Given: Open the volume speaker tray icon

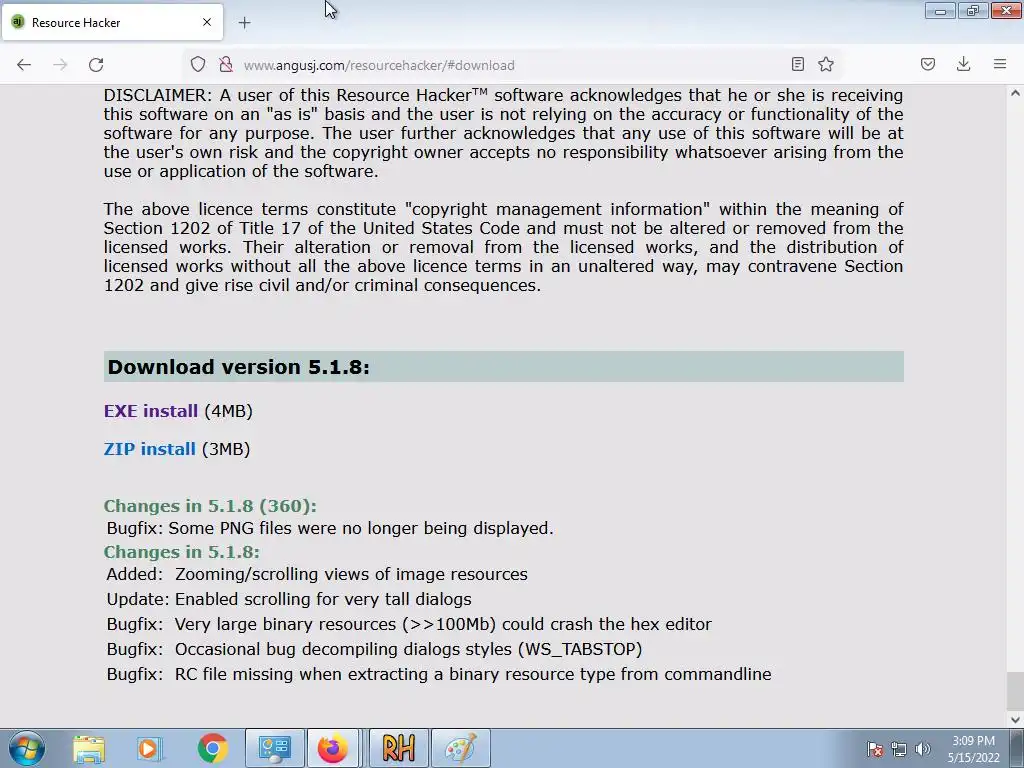Looking at the screenshot, I should tap(922, 749).
